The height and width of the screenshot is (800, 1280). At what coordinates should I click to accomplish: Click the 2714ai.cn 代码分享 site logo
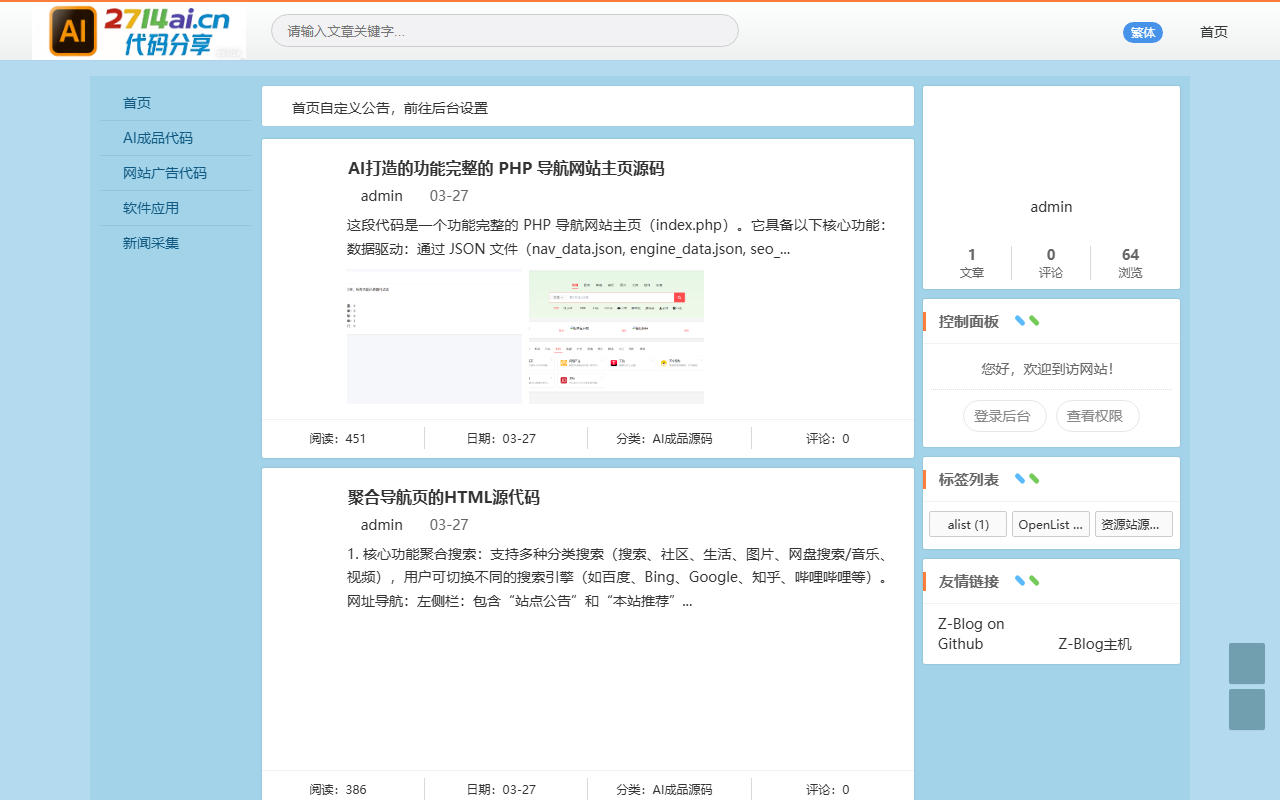pyautogui.click(x=139, y=31)
